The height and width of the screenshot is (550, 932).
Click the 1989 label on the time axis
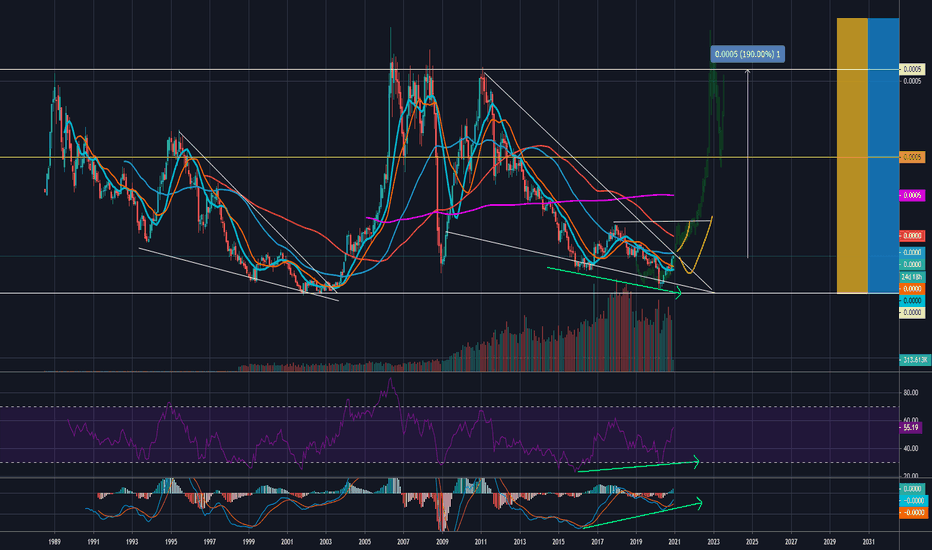[55, 542]
